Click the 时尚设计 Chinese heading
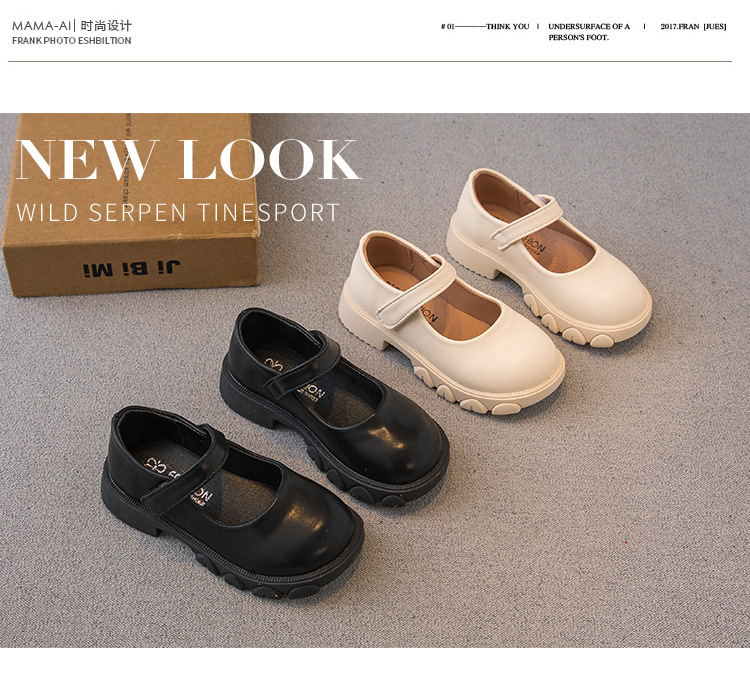 click(106, 26)
